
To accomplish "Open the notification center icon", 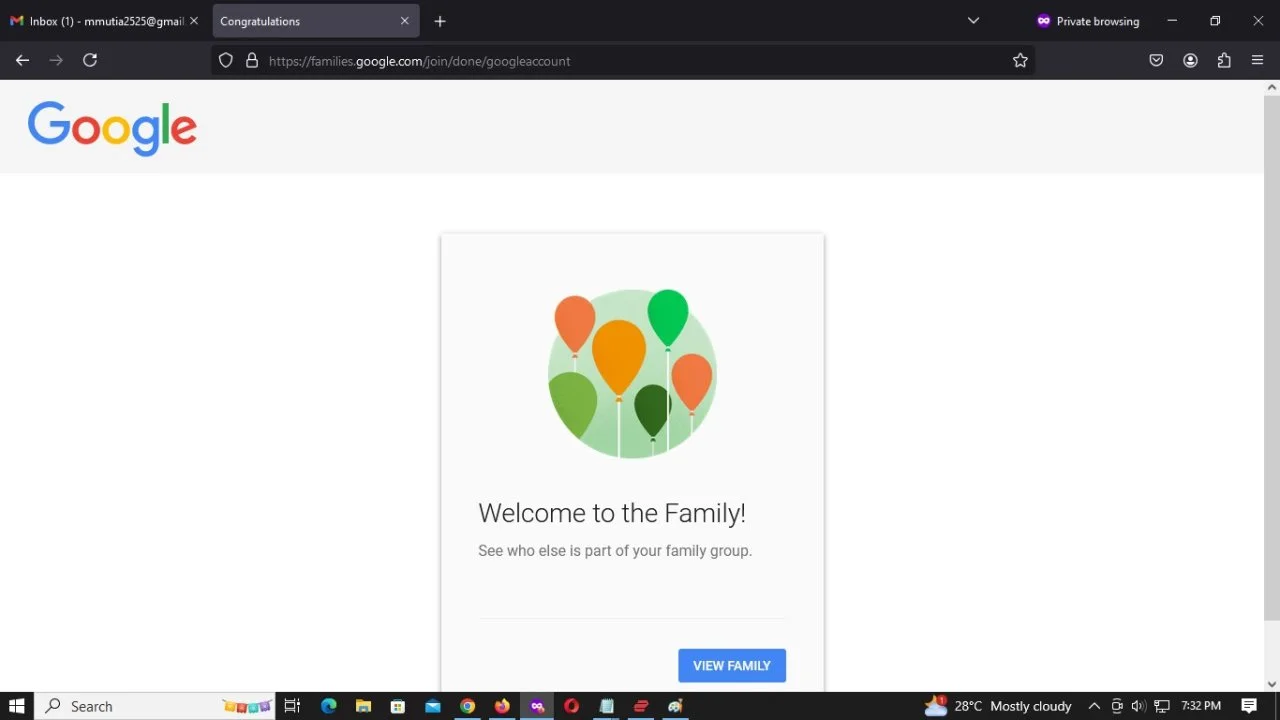I will coord(1249,706).
